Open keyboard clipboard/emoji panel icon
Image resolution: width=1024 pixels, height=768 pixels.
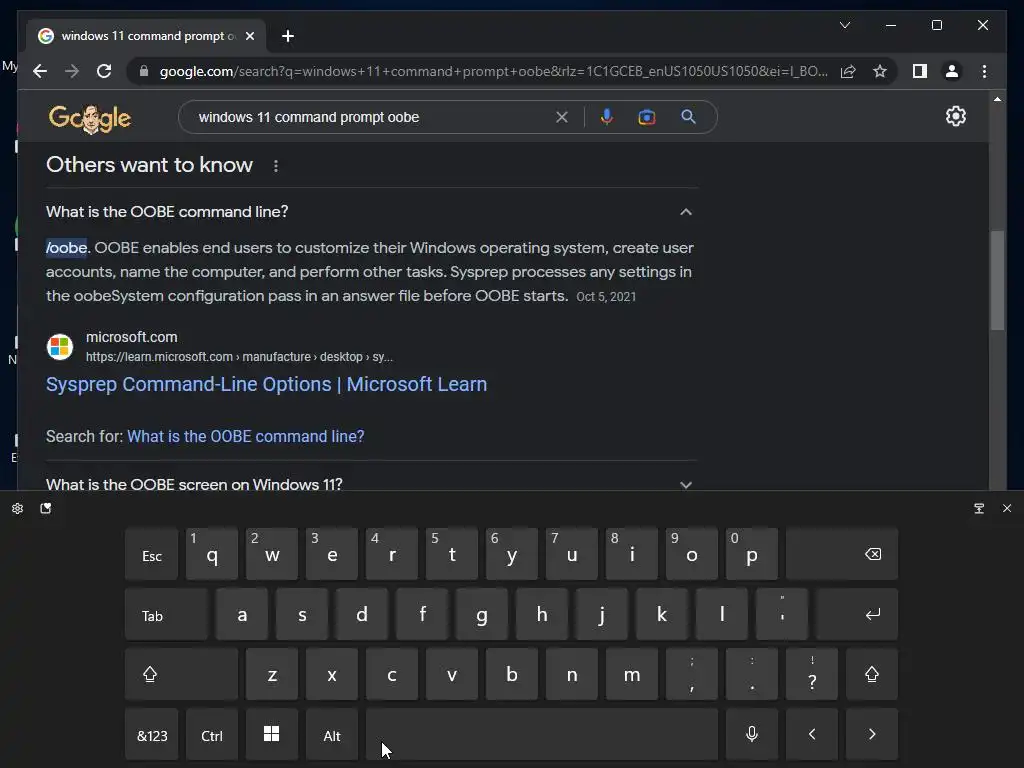(x=45, y=508)
